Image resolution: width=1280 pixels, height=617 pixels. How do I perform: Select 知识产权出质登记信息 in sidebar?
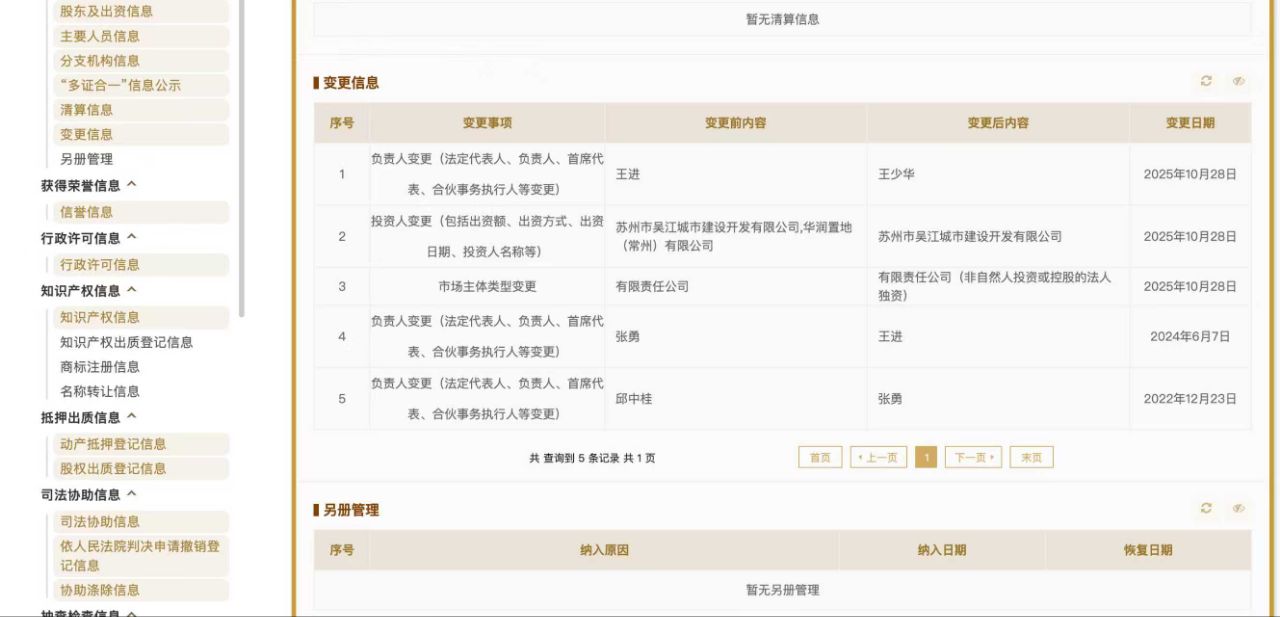(x=126, y=342)
